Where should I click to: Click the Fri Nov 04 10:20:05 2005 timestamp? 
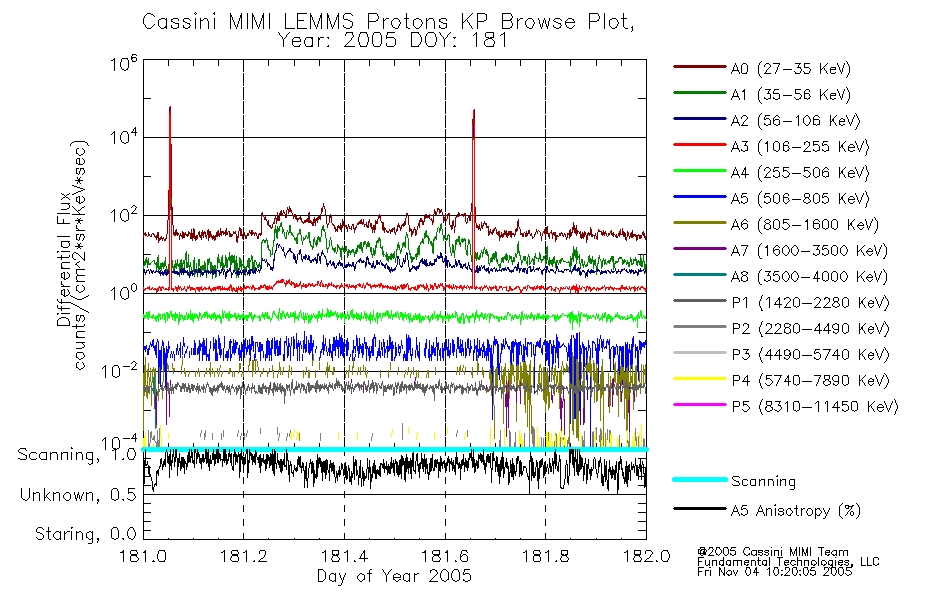[774, 572]
